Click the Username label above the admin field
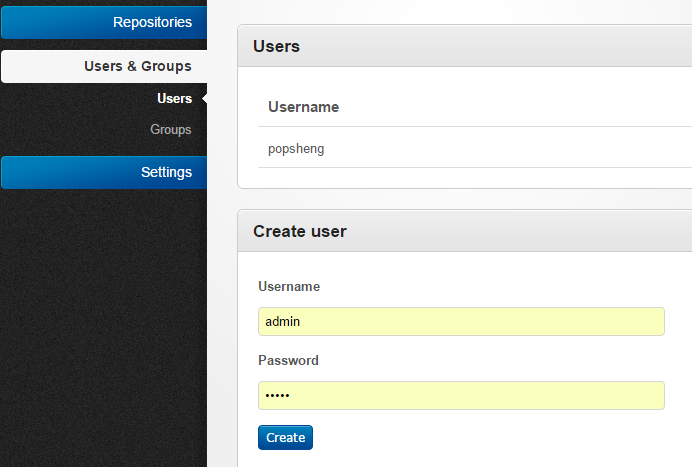Image resolution: width=692 pixels, height=467 pixels. tap(289, 286)
